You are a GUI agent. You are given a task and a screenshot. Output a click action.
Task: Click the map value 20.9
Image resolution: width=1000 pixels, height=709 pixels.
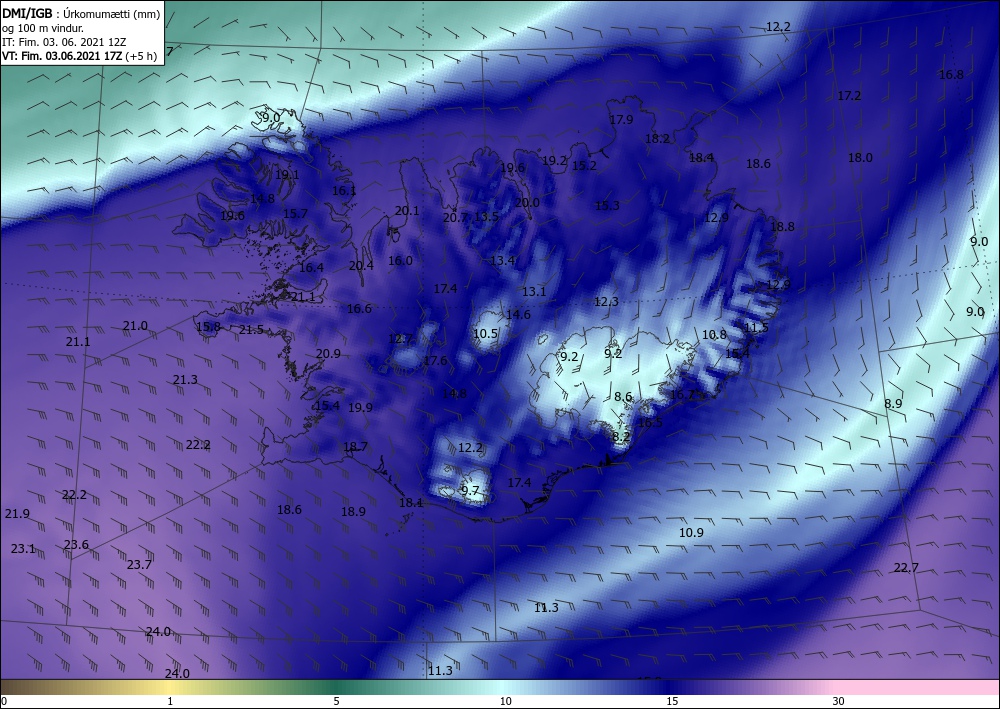(x=328, y=354)
